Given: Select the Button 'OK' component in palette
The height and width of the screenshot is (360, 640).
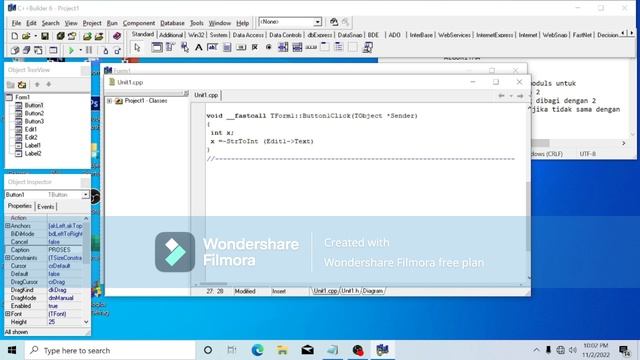Looking at the screenshot, I should [241, 47].
